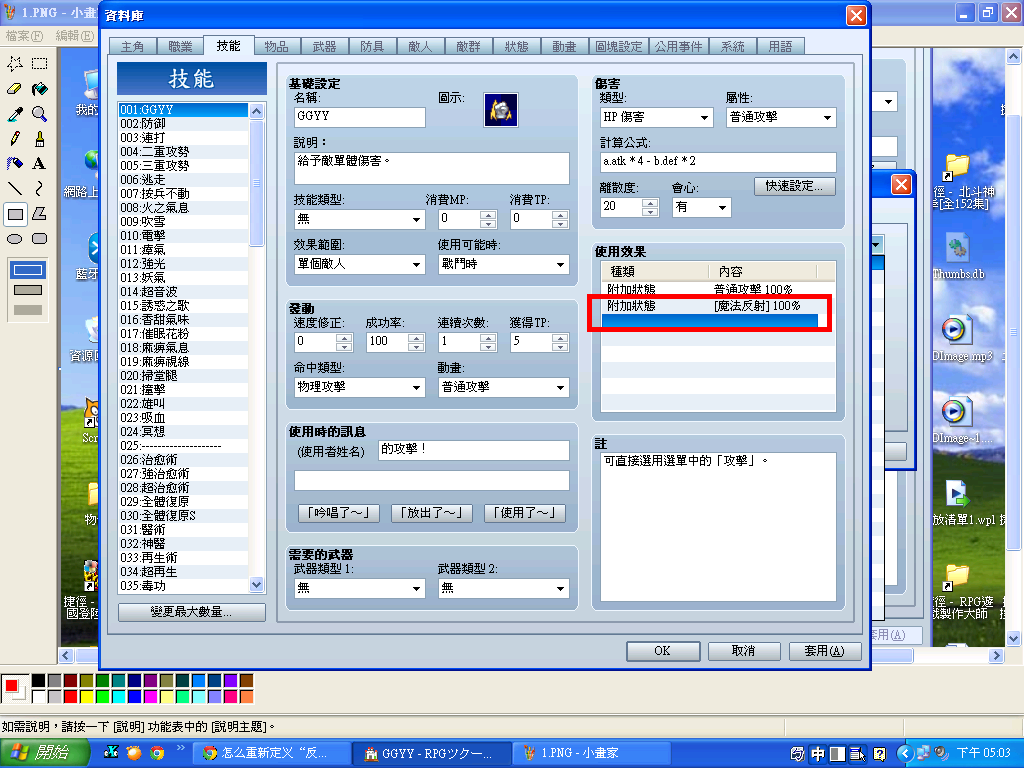Select the rectangular Select tool in Paint

(40, 63)
